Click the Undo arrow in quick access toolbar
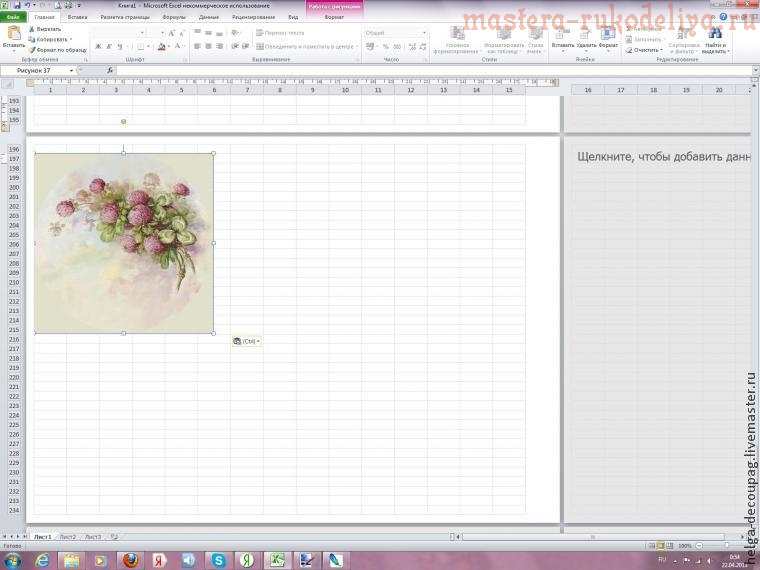This screenshot has width=760, height=570. point(28,6)
